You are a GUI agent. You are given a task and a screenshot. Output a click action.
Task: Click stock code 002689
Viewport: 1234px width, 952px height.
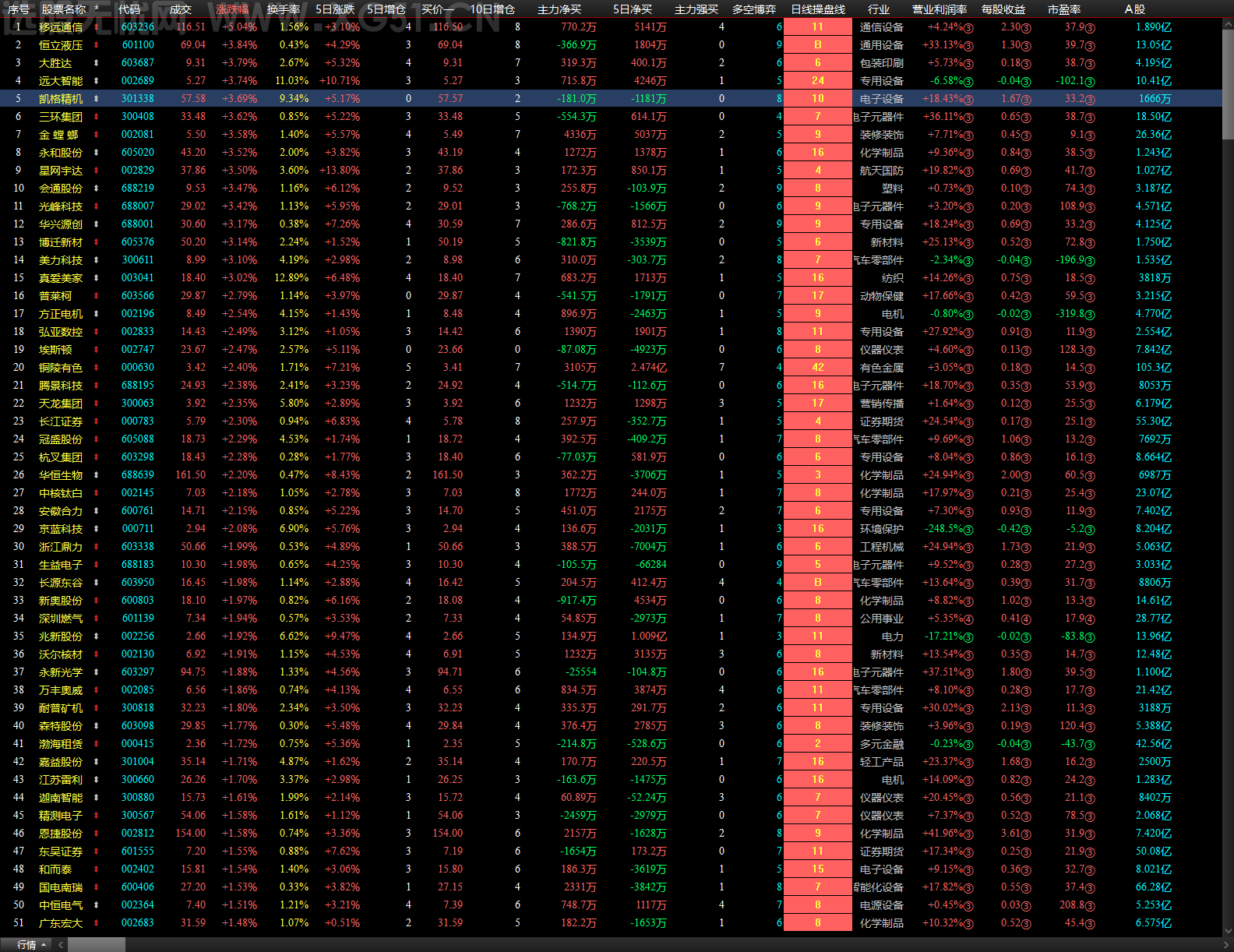click(x=138, y=81)
